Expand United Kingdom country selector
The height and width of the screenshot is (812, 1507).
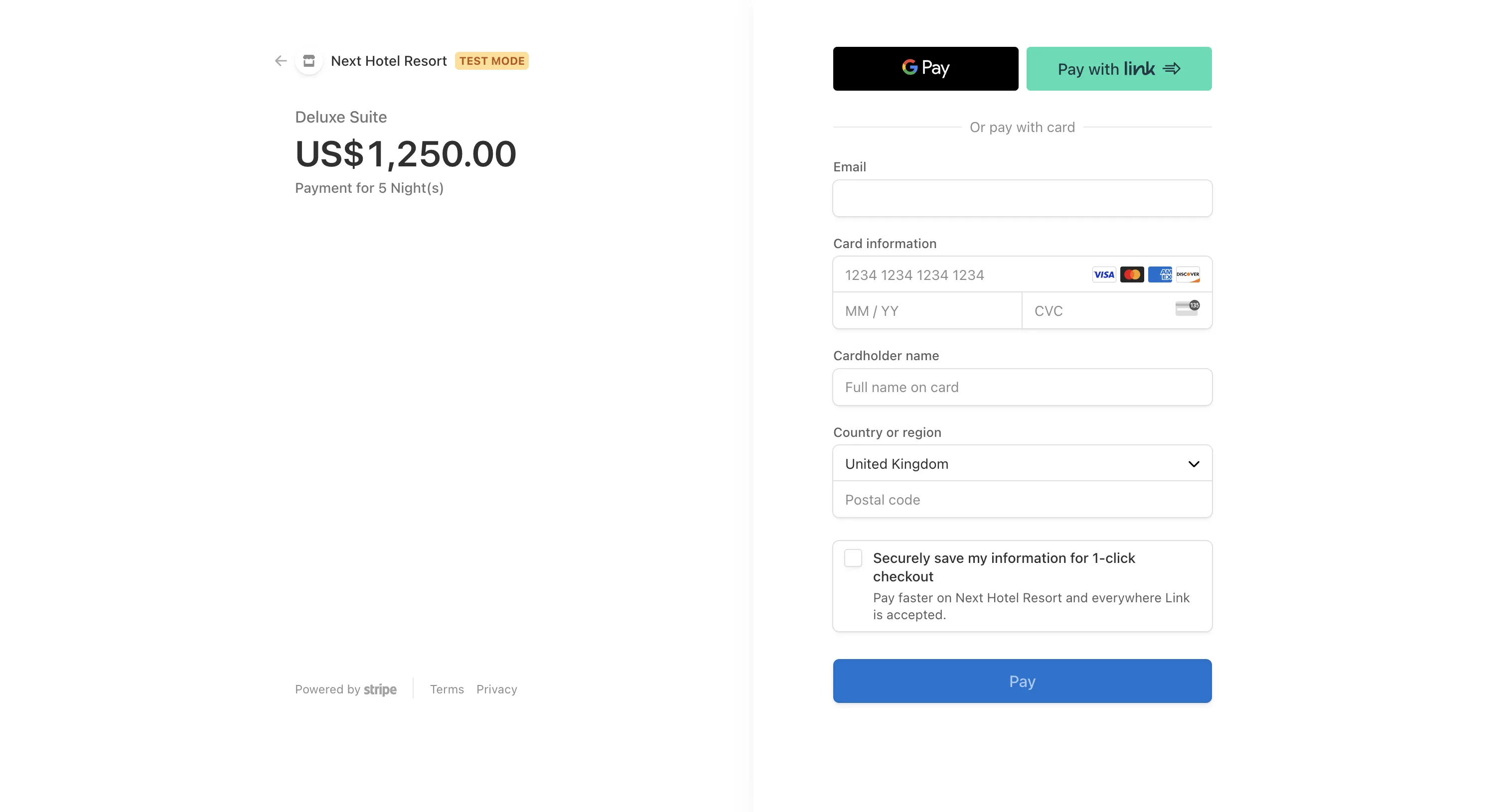1022,464
